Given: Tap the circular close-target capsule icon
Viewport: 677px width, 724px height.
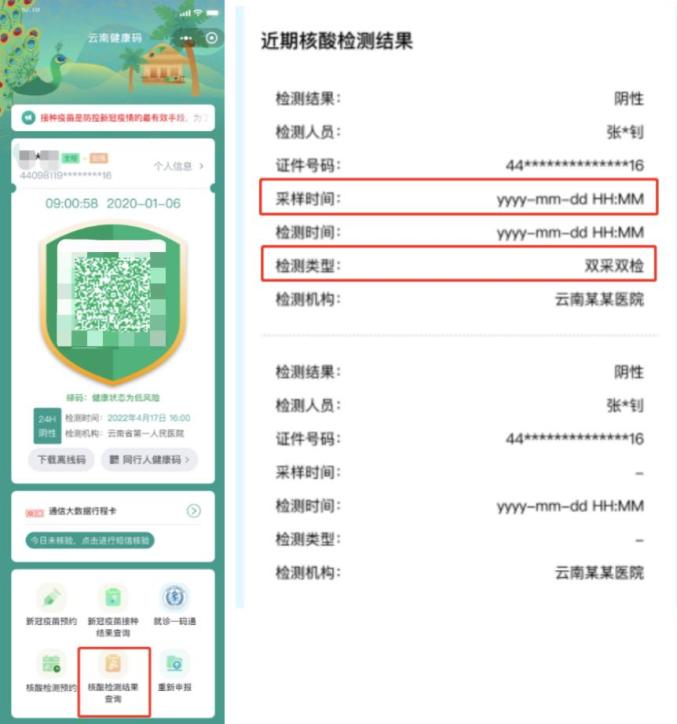Looking at the screenshot, I should coord(212,38).
